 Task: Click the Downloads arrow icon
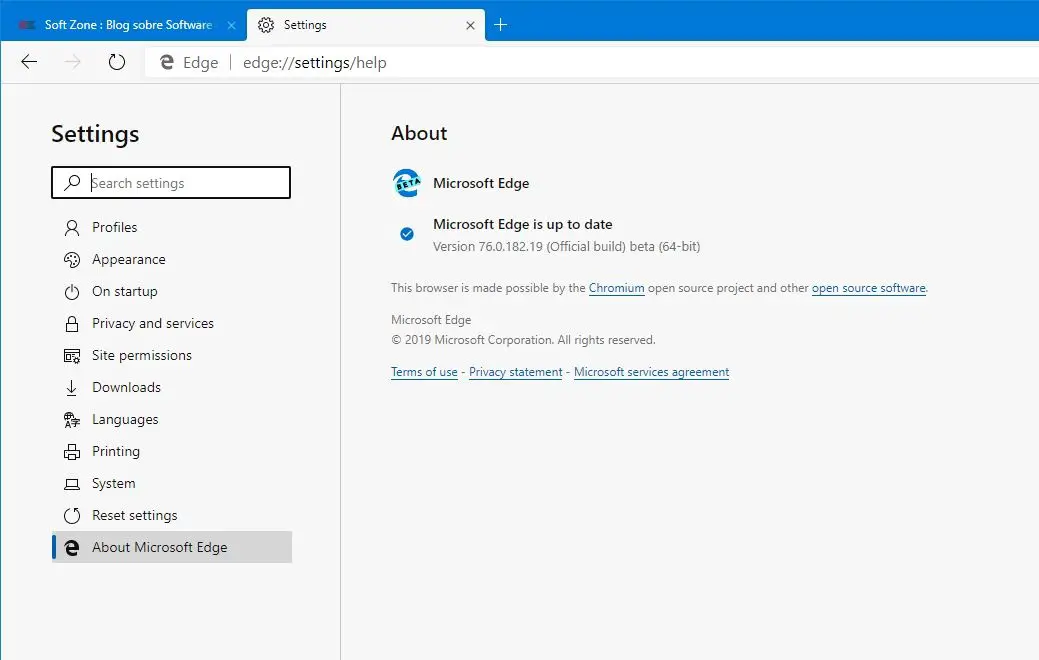point(72,388)
